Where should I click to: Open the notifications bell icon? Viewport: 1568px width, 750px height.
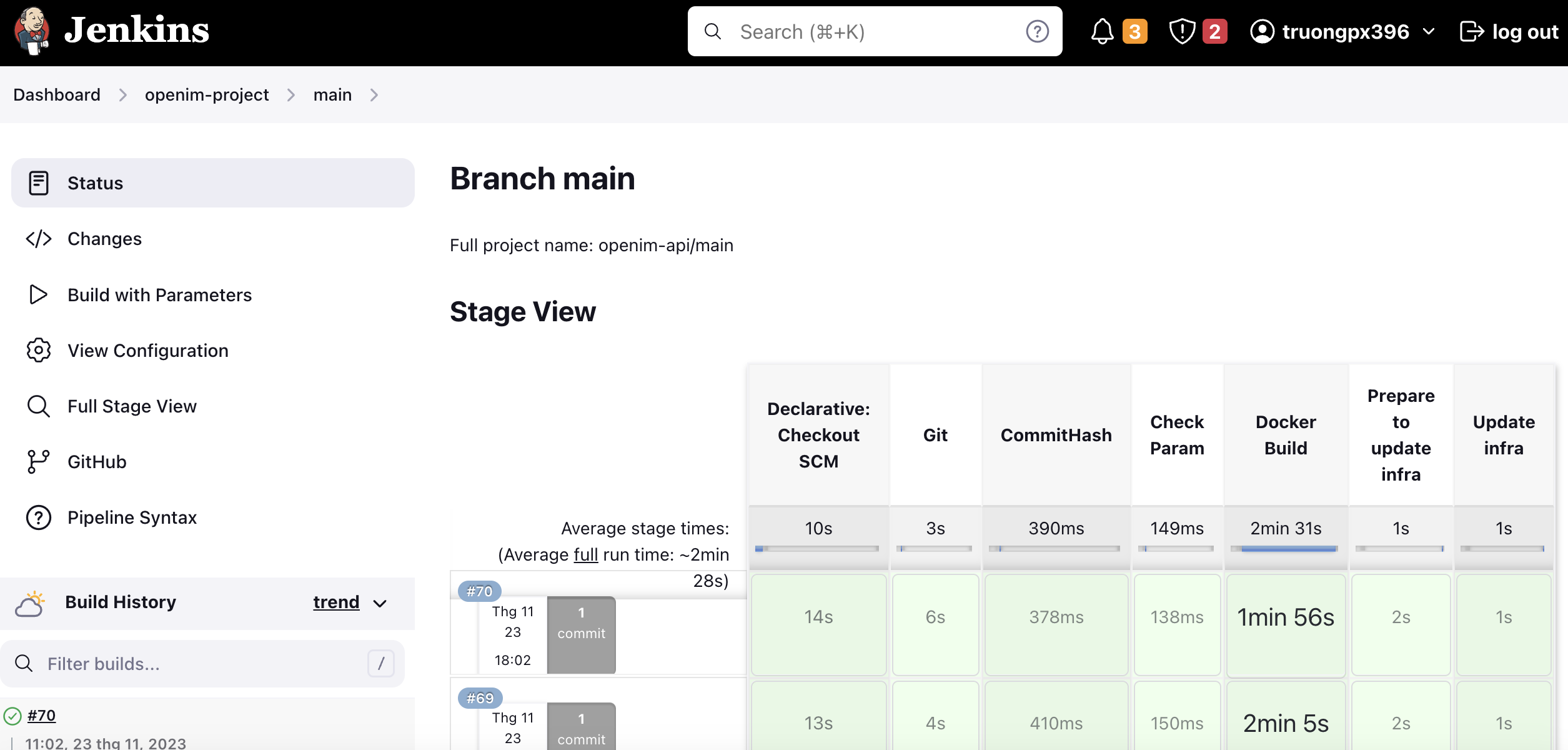pyautogui.click(x=1102, y=31)
